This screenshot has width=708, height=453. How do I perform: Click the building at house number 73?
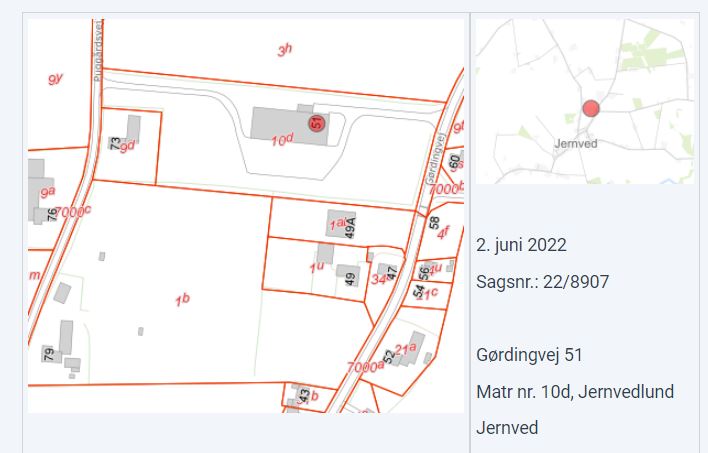[130, 129]
